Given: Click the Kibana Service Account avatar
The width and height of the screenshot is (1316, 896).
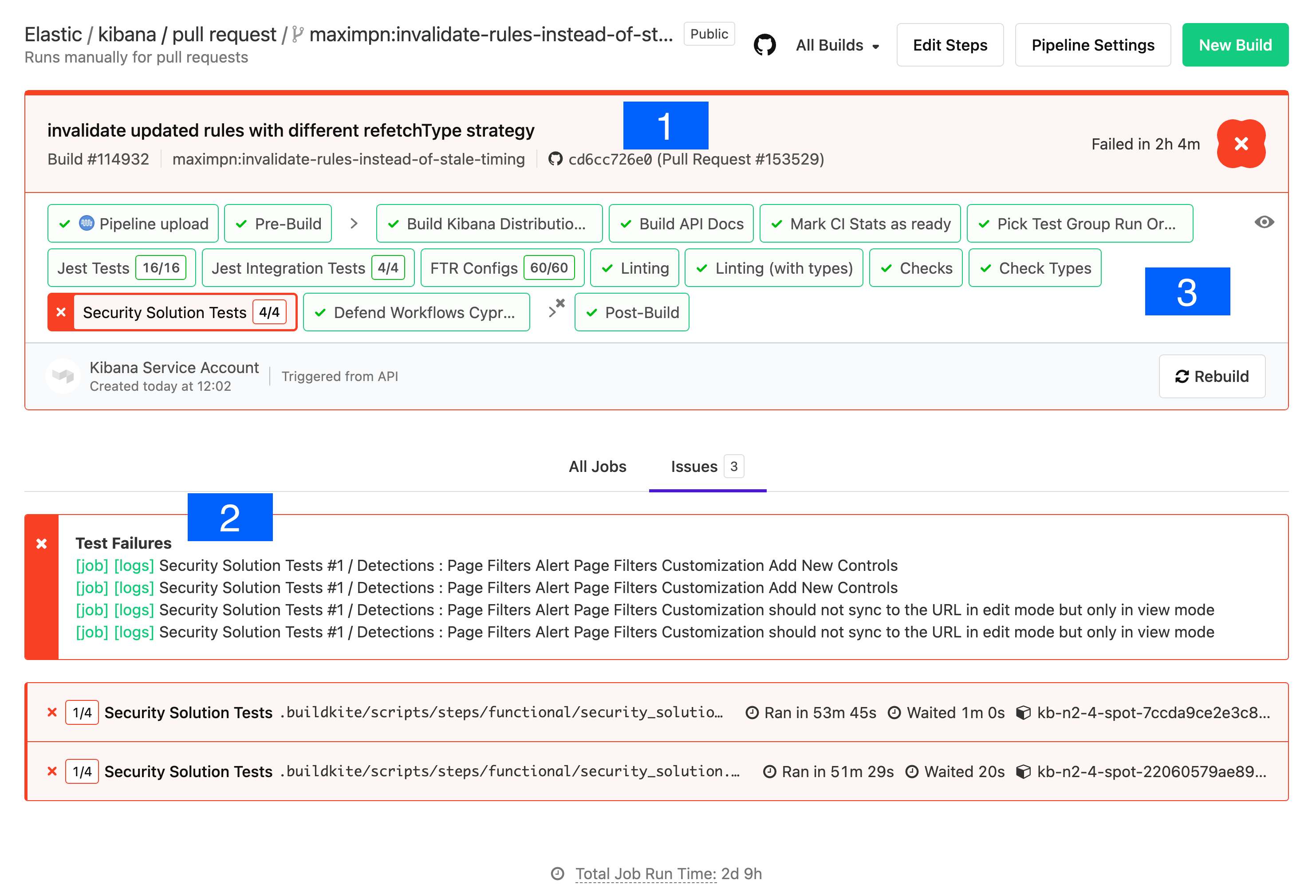Looking at the screenshot, I should (63, 376).
